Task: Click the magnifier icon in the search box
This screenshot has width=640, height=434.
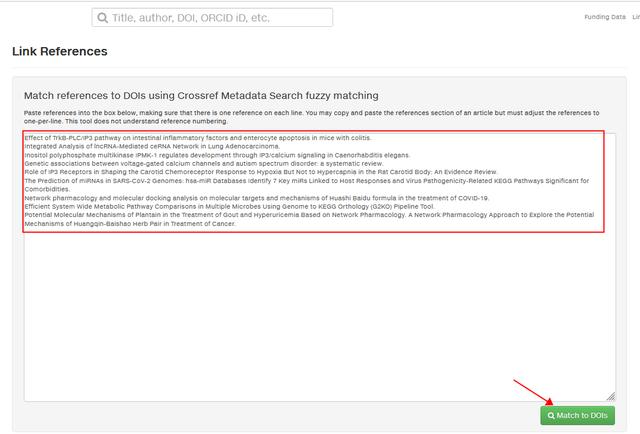Action: (x=103, y=18)
